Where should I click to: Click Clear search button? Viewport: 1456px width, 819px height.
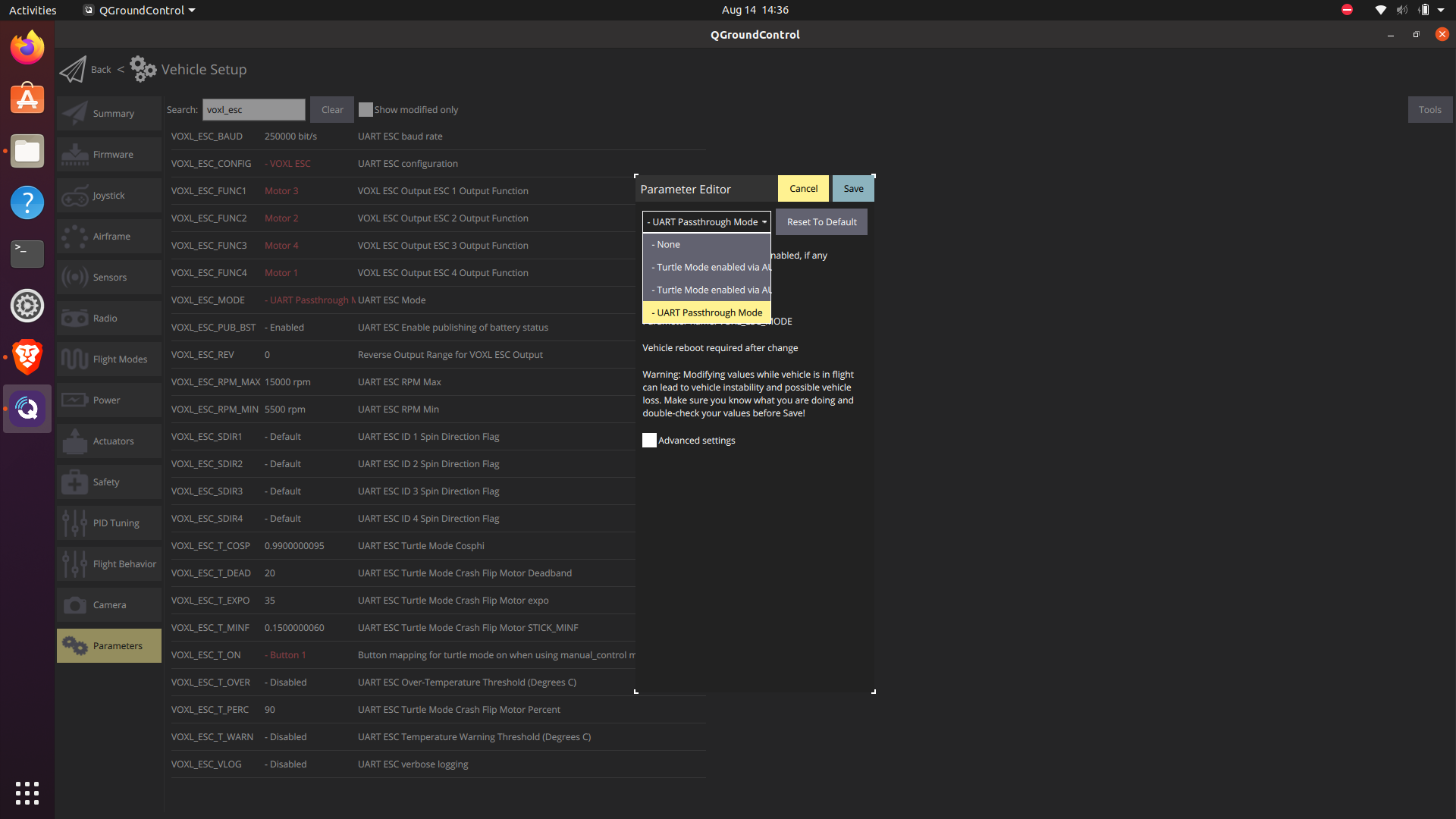click(x=332, y=110)
